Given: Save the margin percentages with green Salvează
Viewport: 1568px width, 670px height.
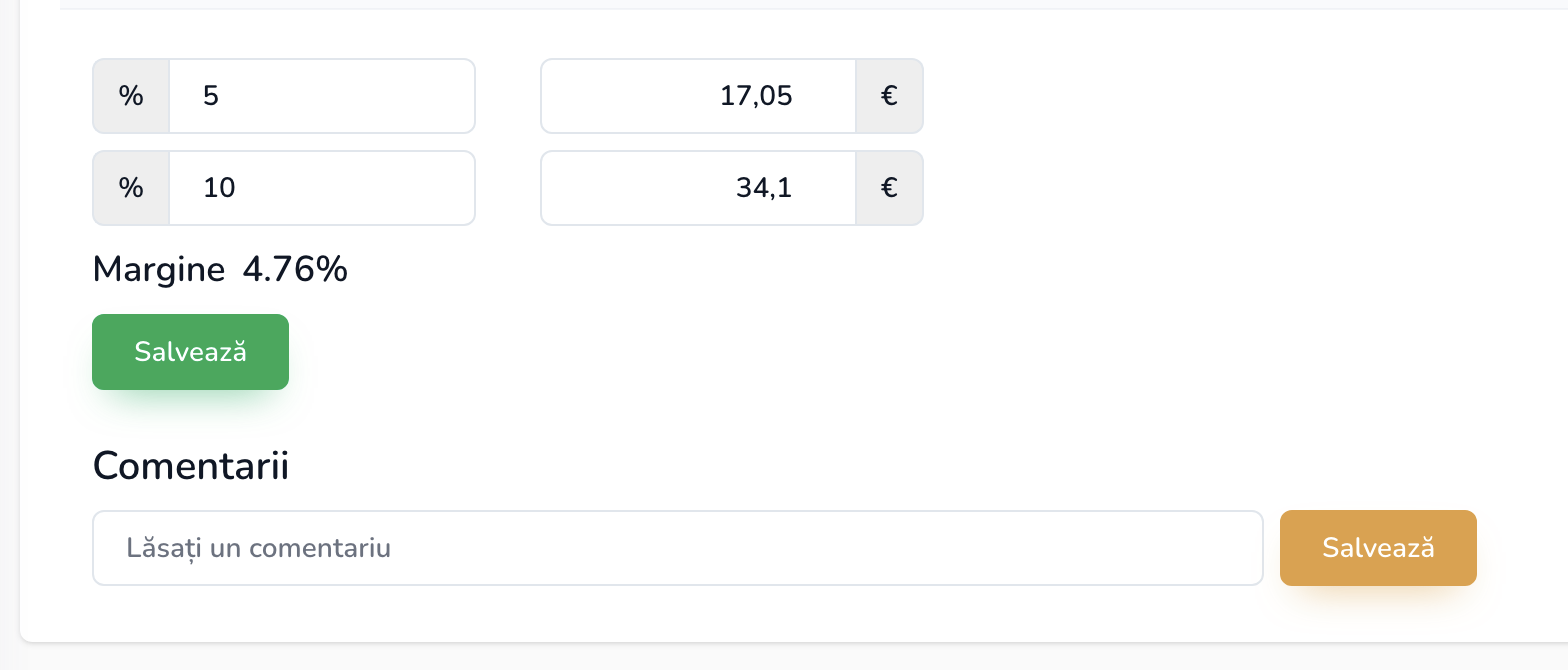Looking at the screenshot, I should pyautogui.click(x=190, y=352).
